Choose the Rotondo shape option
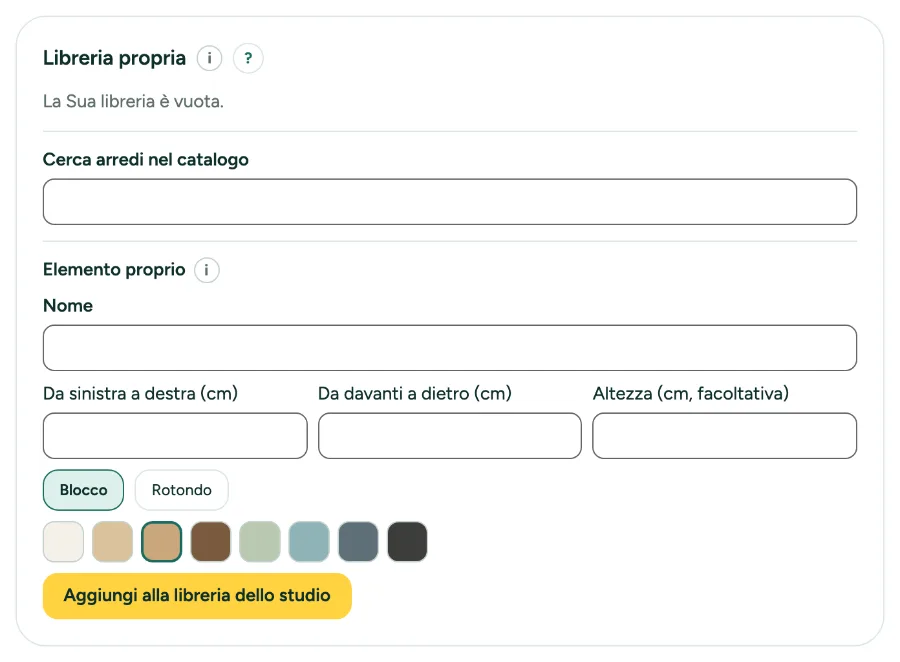This screenshot has width=900, height=662. pos(181,490)
